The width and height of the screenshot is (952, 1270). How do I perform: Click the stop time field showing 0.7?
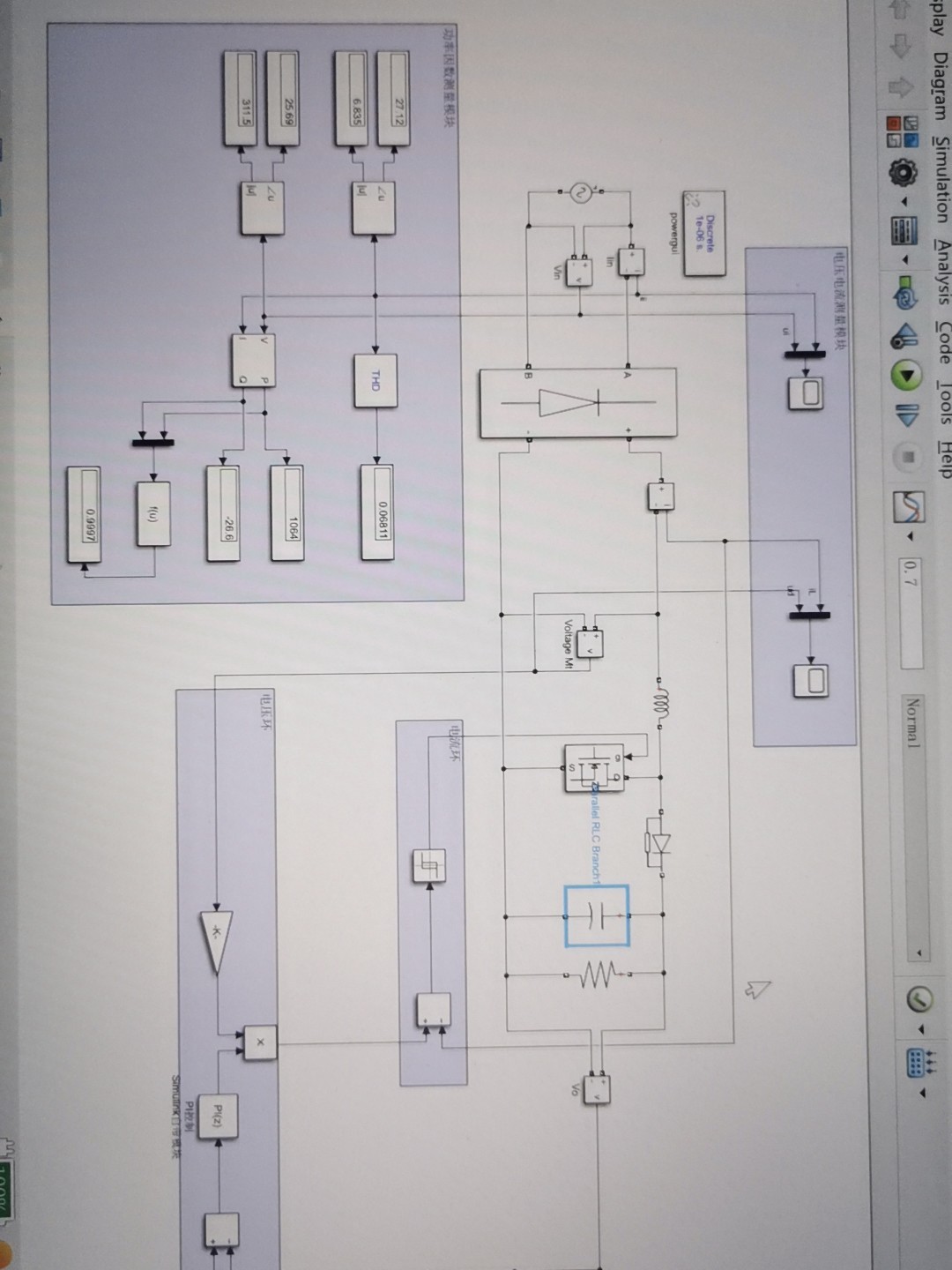pos(911,612)
